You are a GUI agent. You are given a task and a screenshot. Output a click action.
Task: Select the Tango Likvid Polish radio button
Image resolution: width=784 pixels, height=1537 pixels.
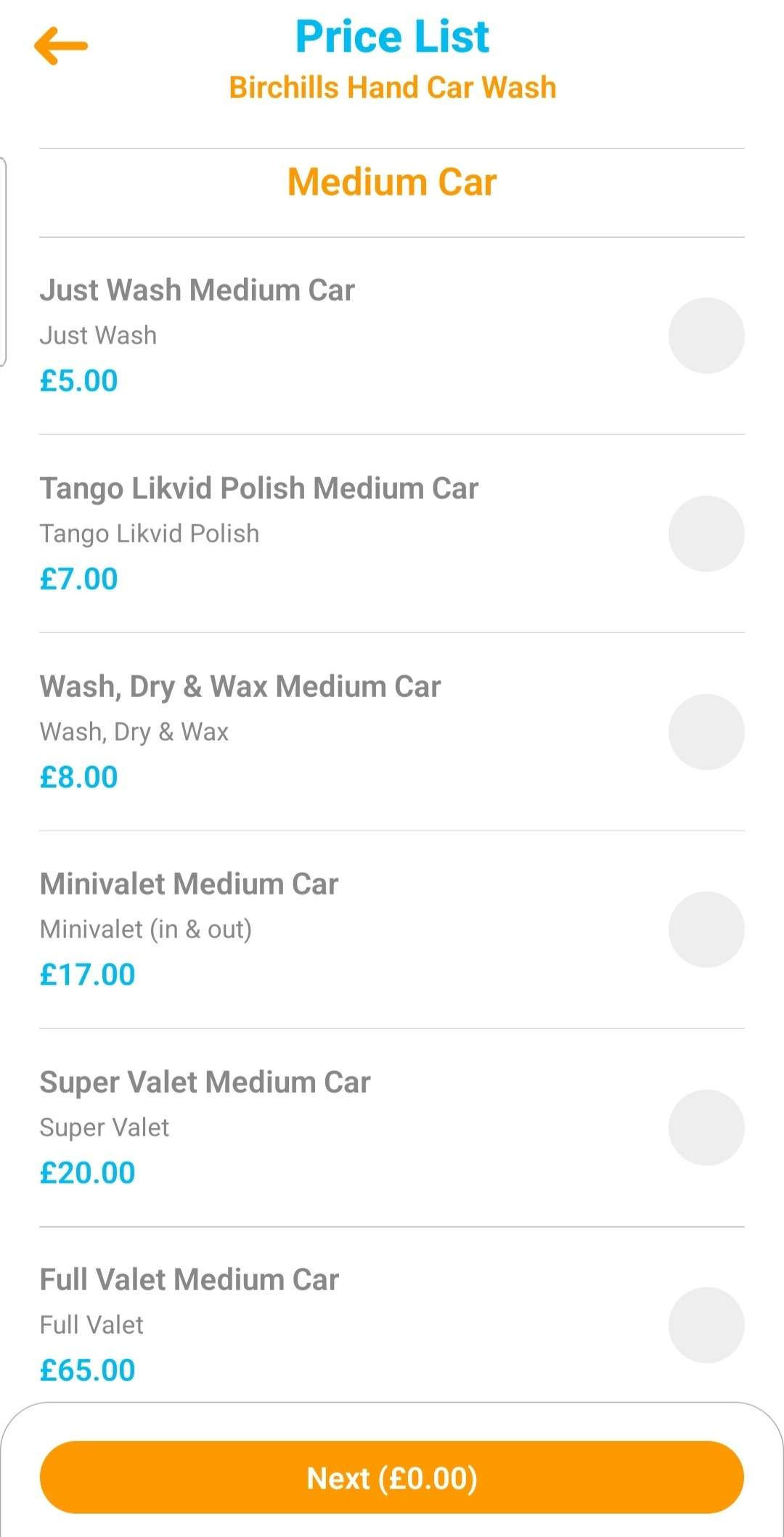click(x=706, y=534)
